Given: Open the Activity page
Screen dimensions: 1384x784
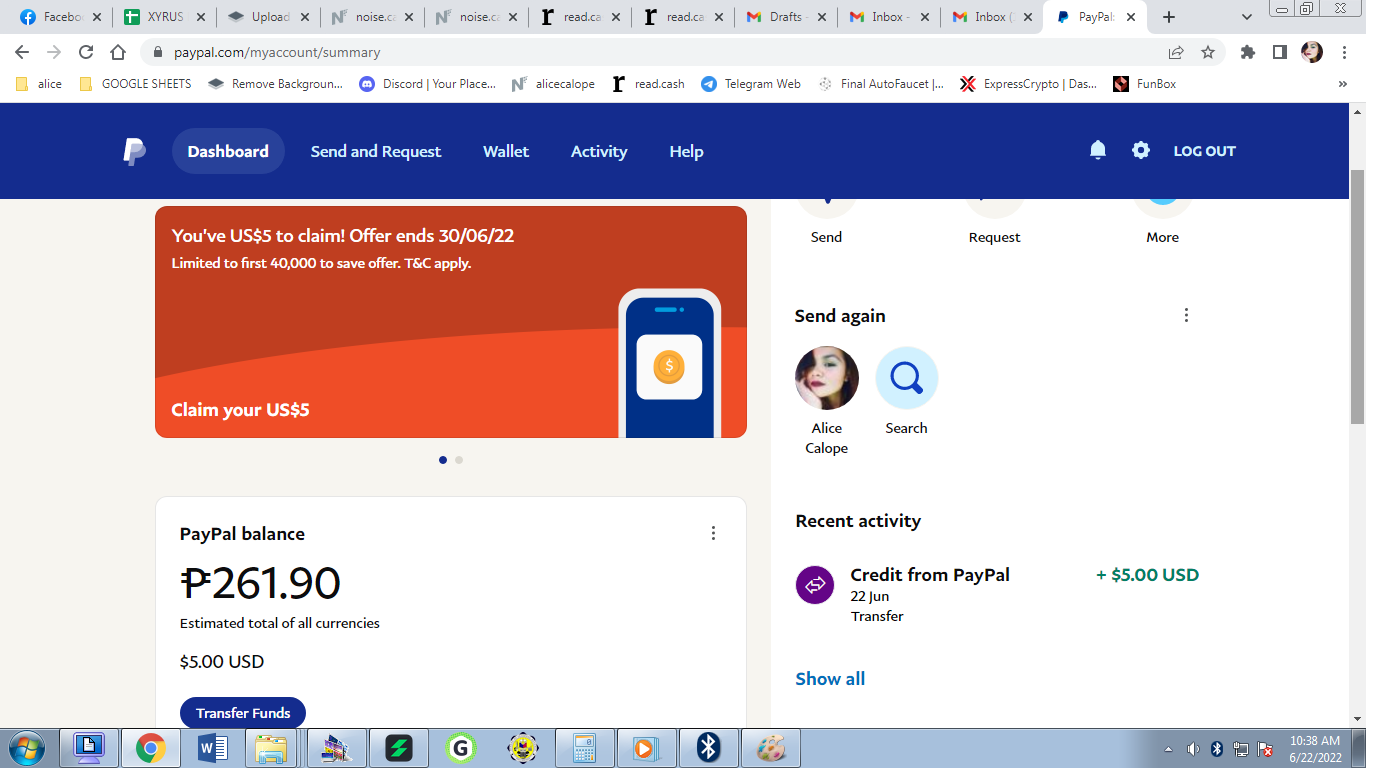Looking at the screenshot, I should click(599, 151).
